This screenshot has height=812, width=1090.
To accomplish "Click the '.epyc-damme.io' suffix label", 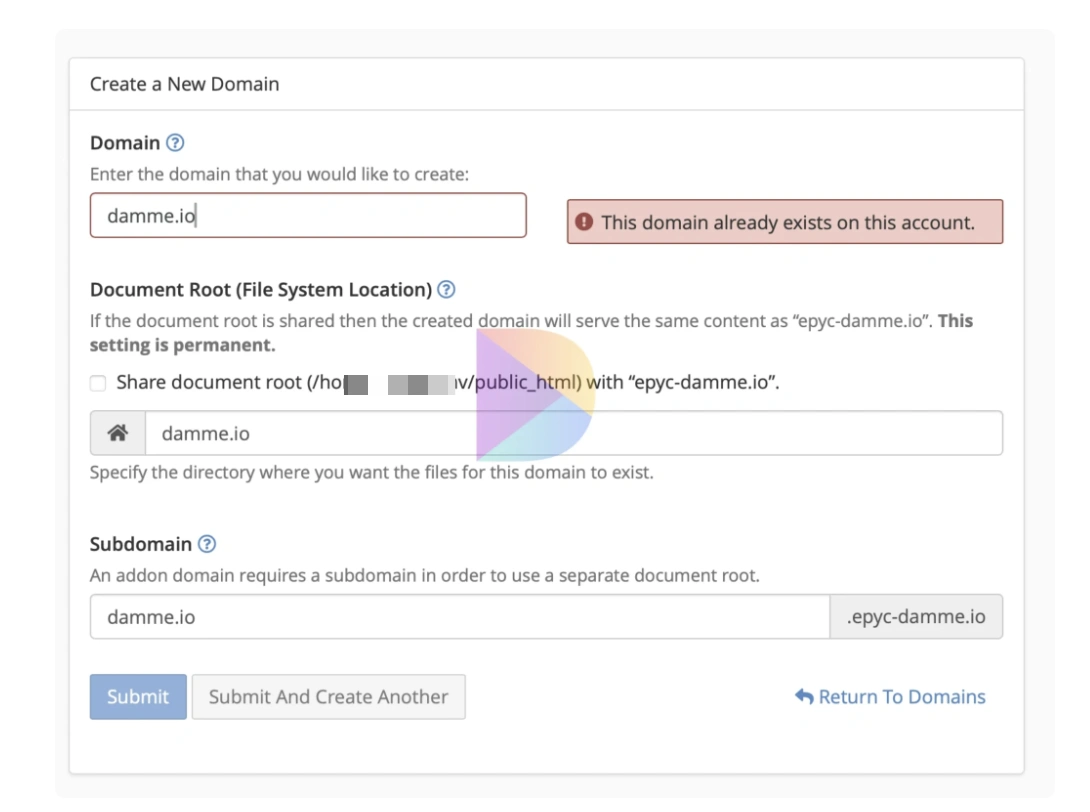I will pos(916,617).
